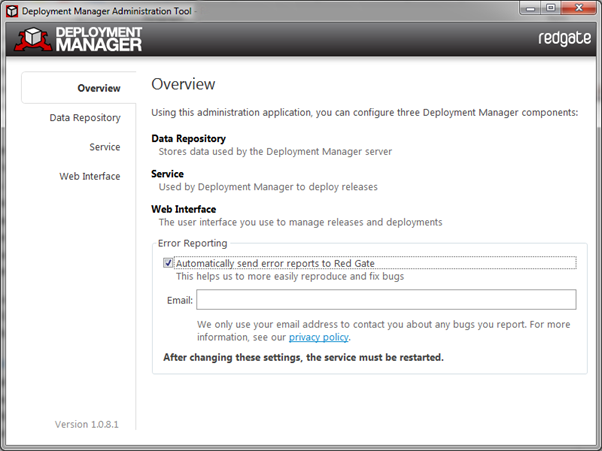The height and width of the screenshot is (451, 602).
Task: Open the privacy policy link
Action: click(x=319, y=337)
